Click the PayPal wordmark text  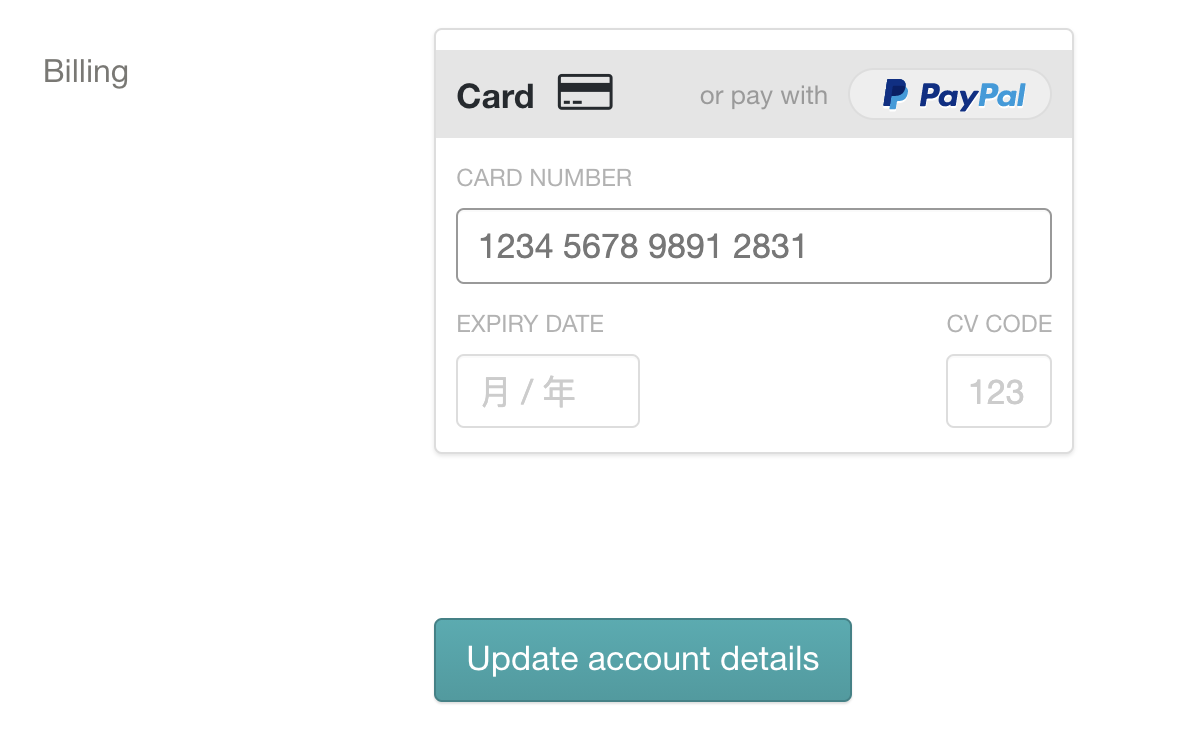[972, 96]
